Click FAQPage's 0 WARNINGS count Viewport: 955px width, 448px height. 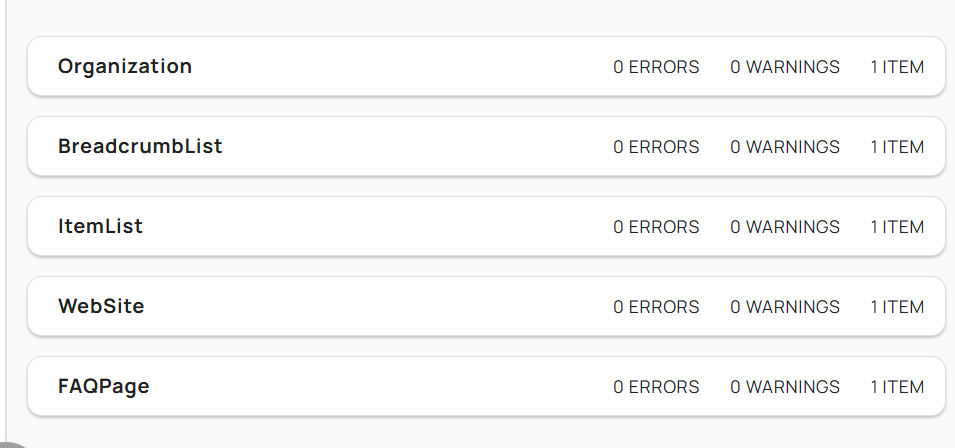click(x=785, y=387)
